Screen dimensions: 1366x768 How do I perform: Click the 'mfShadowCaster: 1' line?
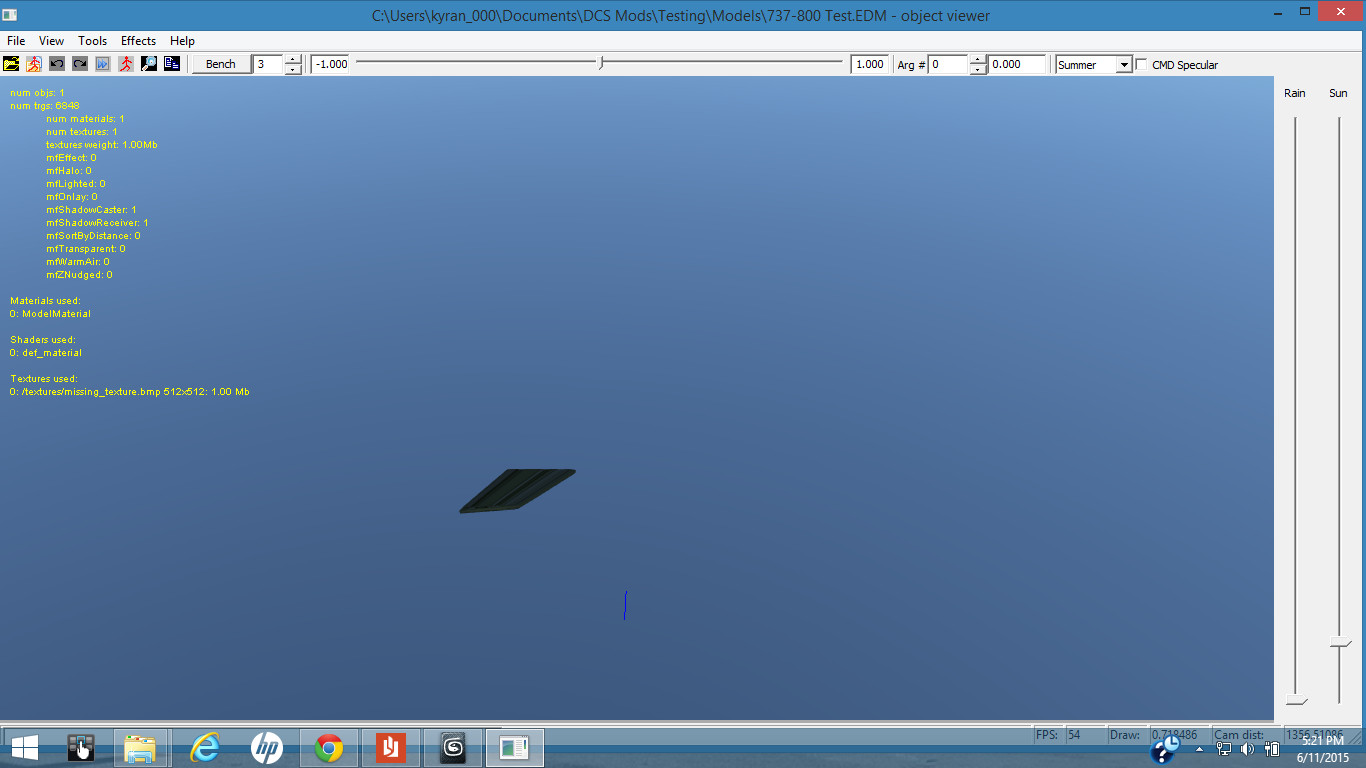click(x=91, y=210)
